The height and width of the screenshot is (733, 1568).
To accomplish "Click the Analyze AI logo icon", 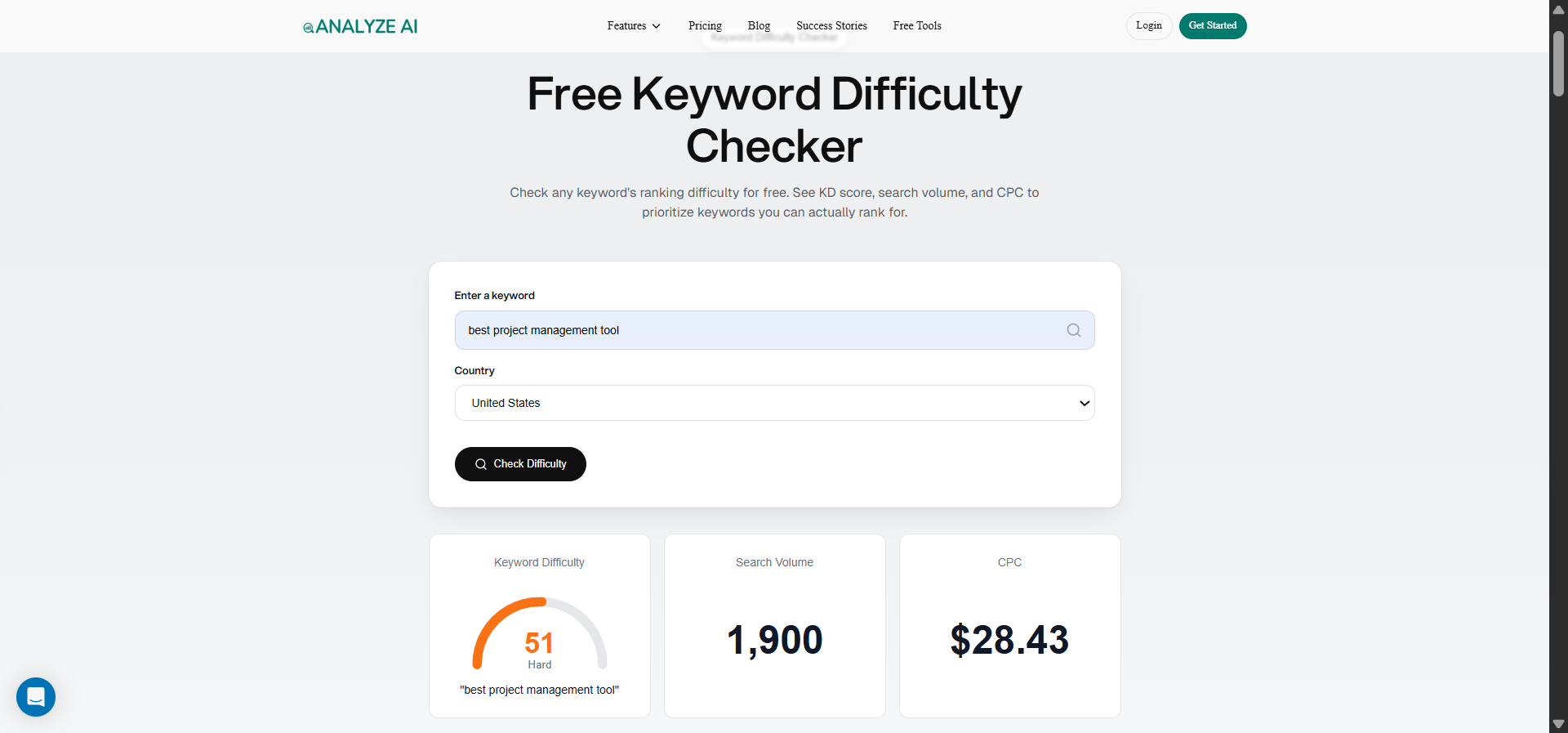I will click(308, 26).
